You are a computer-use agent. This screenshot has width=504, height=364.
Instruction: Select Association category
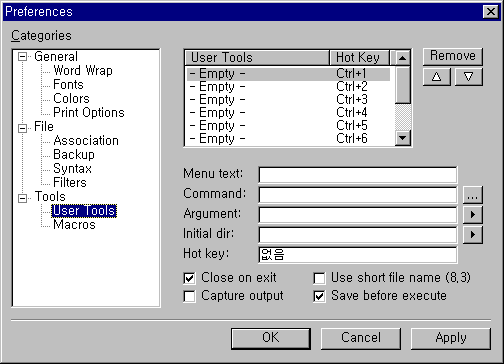click(x=86, y=141)
